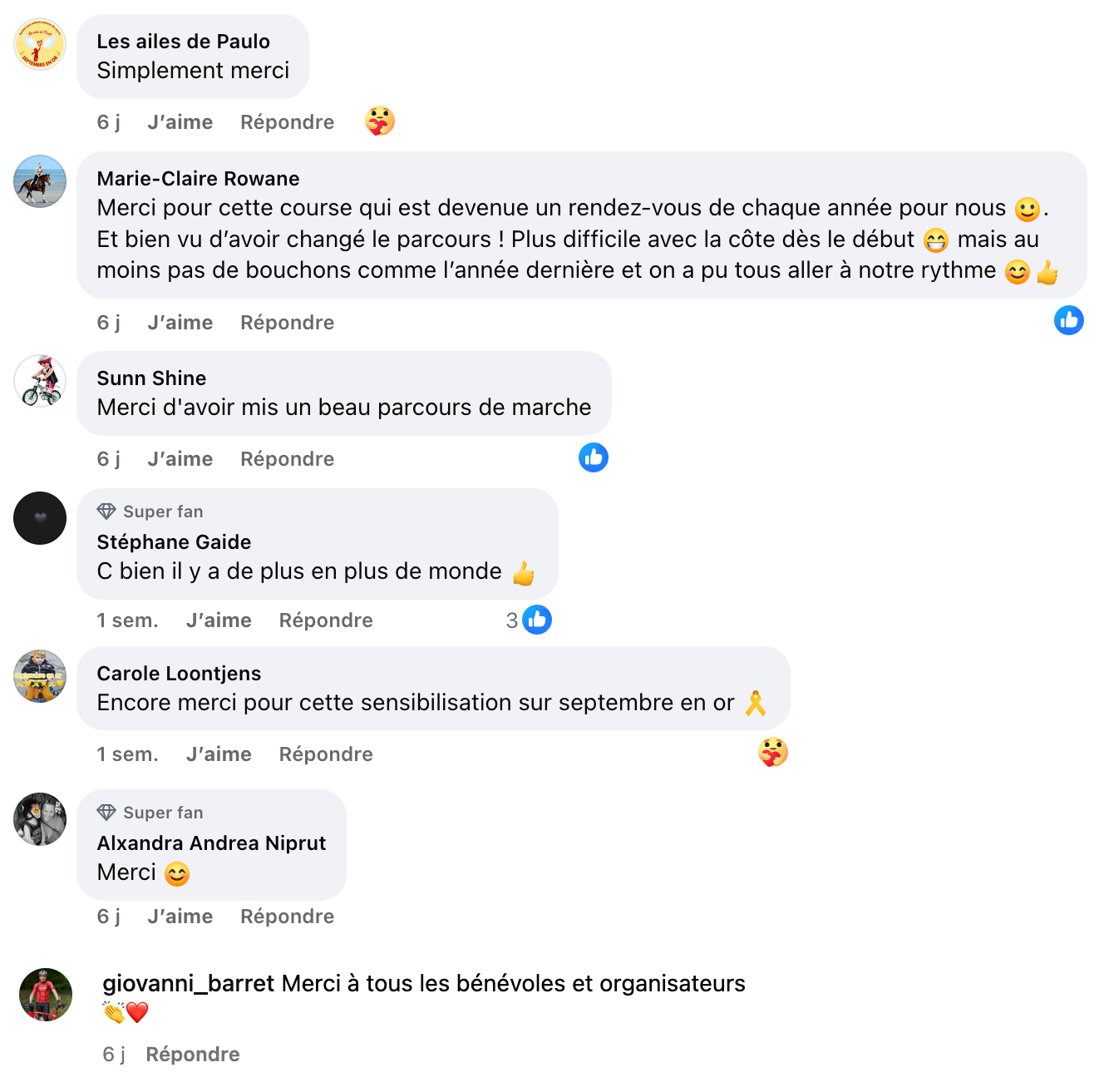This screenshot has height=1092, width=1099.
Task: Click the care reaction on Carole Loontjens' comment
Action: point(772,753)
